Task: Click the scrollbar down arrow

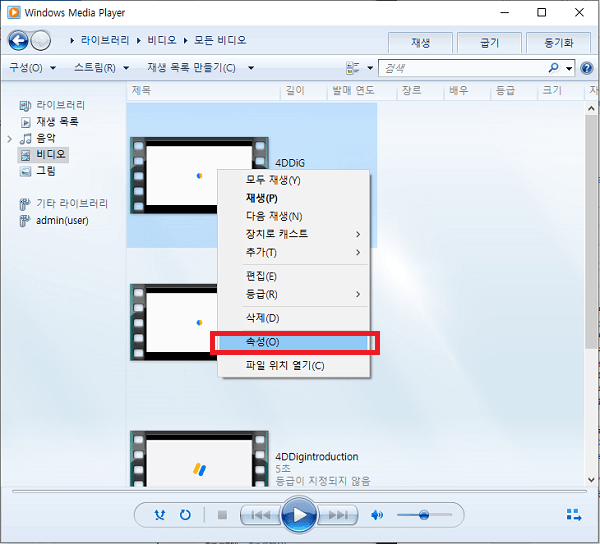Action: (591, 480)
